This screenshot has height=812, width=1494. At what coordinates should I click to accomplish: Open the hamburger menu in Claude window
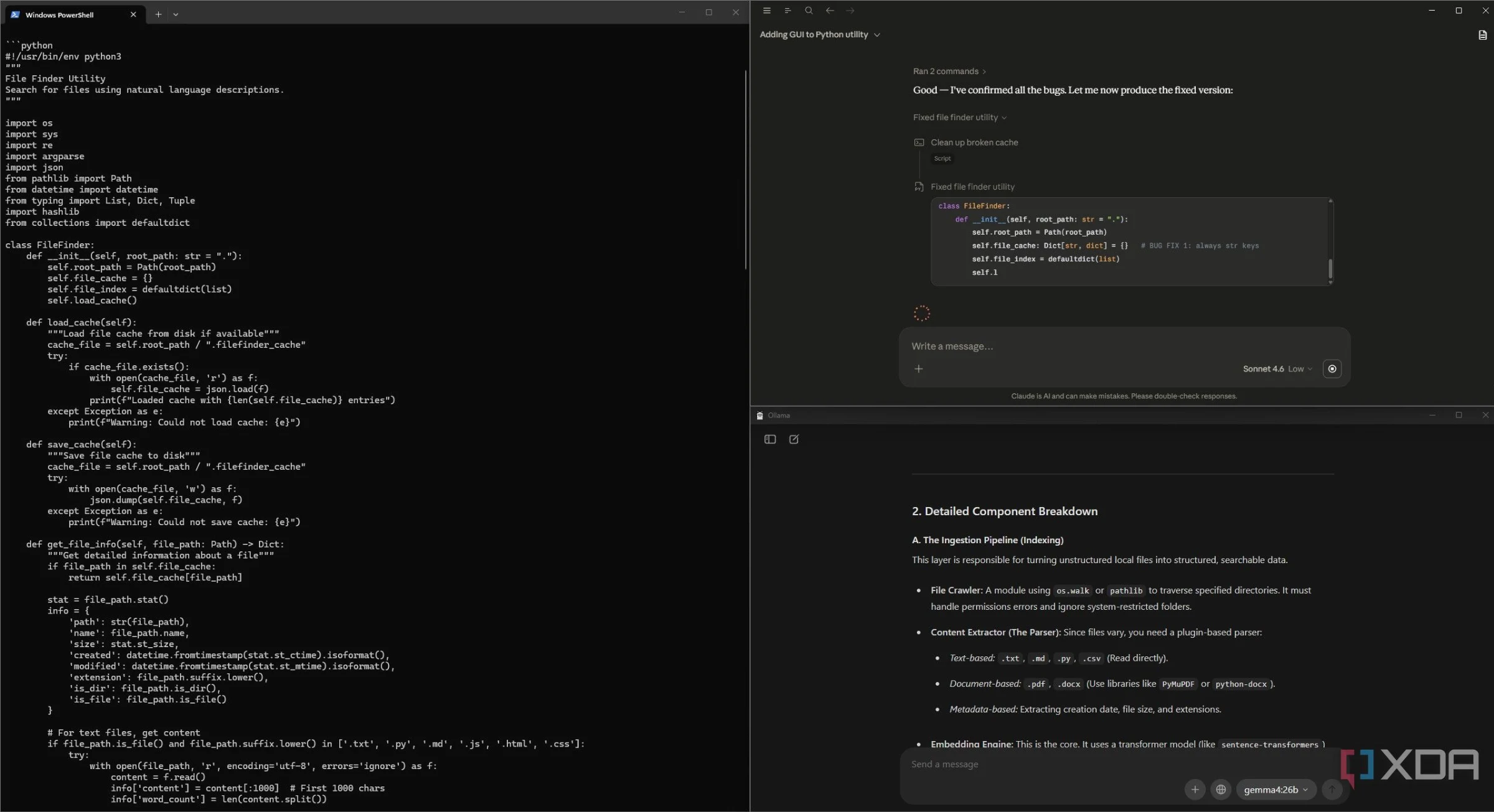pyautogui.click(x=767, y=11)
